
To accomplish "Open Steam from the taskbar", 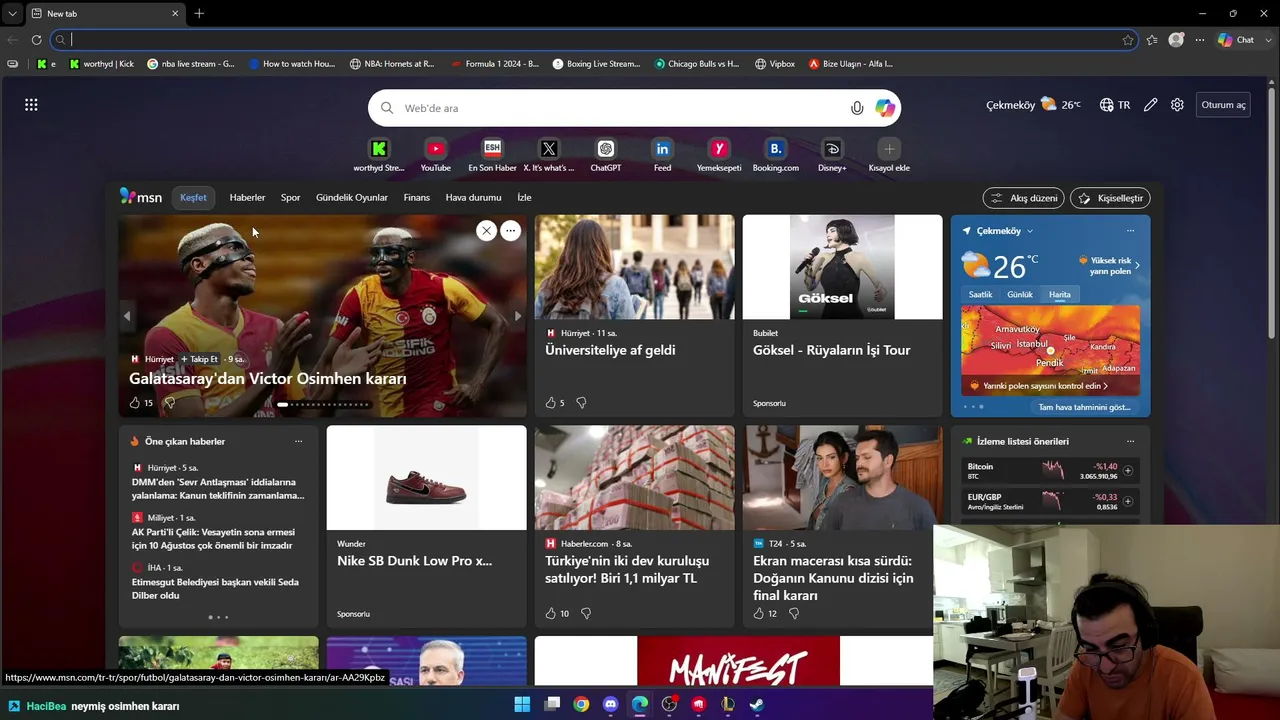I will click(757, 705).
